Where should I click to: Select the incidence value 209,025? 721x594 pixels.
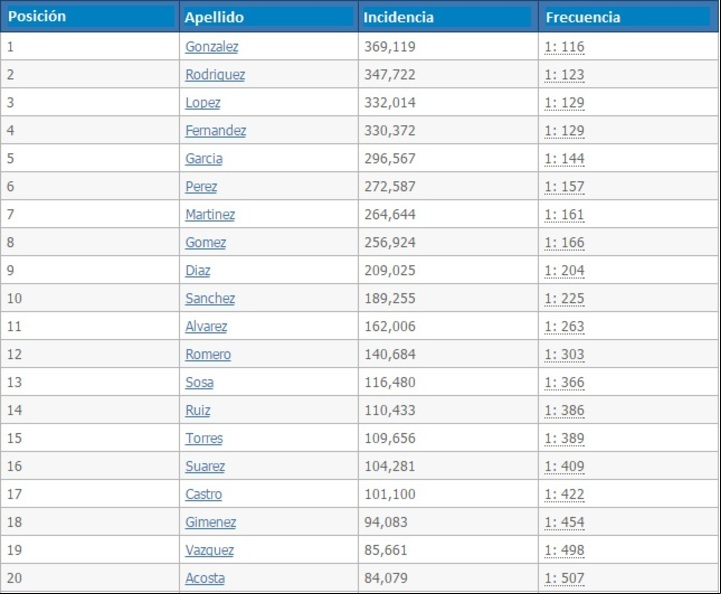point(390,270)
